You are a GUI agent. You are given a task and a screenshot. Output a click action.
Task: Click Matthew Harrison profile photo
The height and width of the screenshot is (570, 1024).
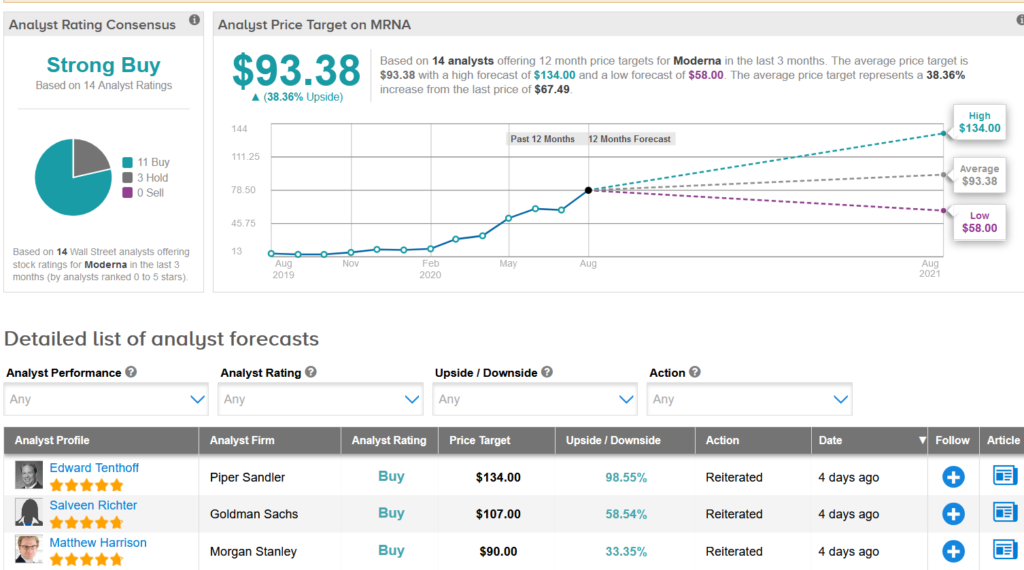pos(29,550)
